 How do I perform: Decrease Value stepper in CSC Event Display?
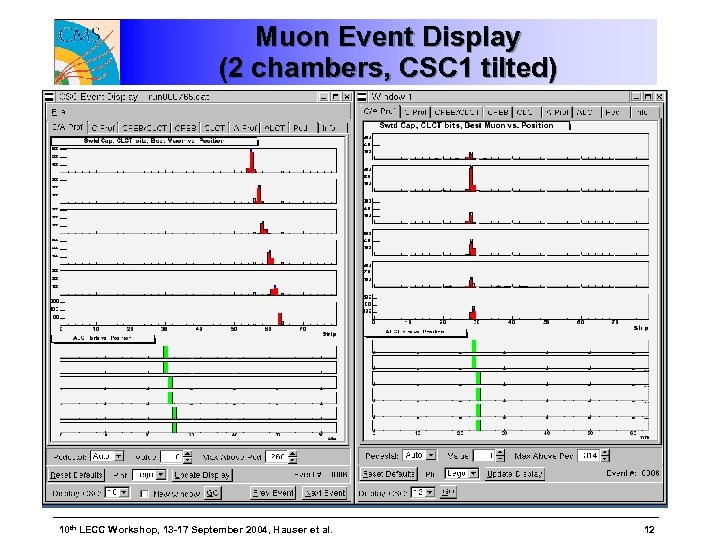188,460
